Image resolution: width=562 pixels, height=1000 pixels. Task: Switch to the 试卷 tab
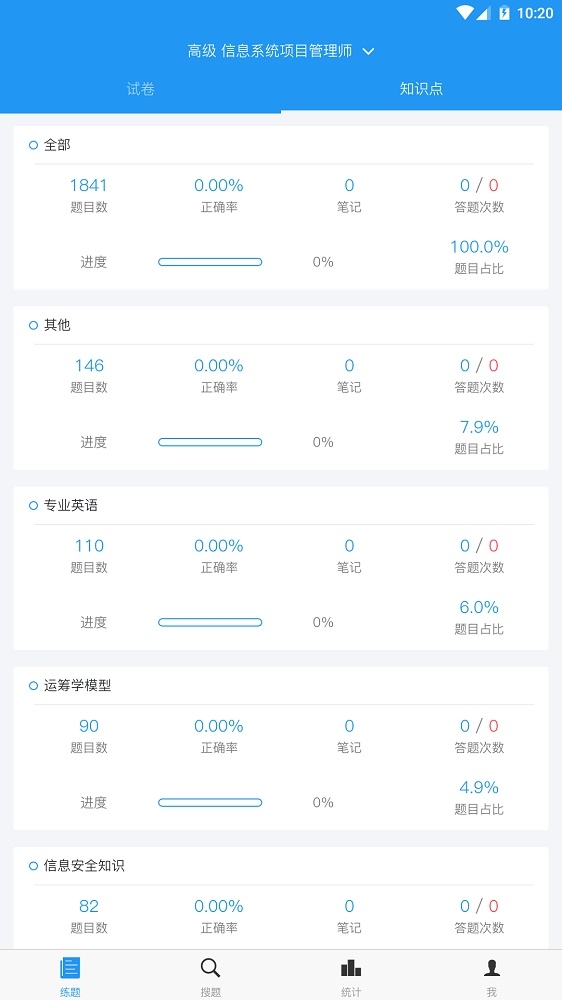[x=140, y=89]
